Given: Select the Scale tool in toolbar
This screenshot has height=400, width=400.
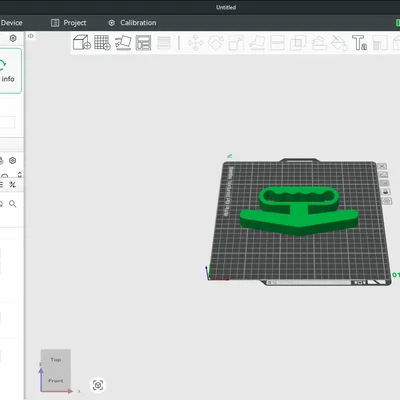Looking at the screenshot, I should pos(236,43).
